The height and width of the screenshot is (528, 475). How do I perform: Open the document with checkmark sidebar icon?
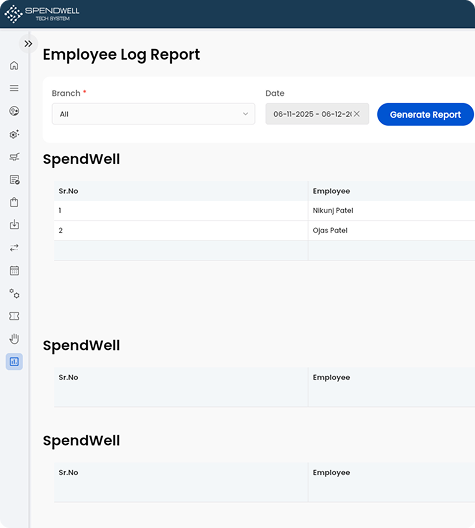pos(14,180)
